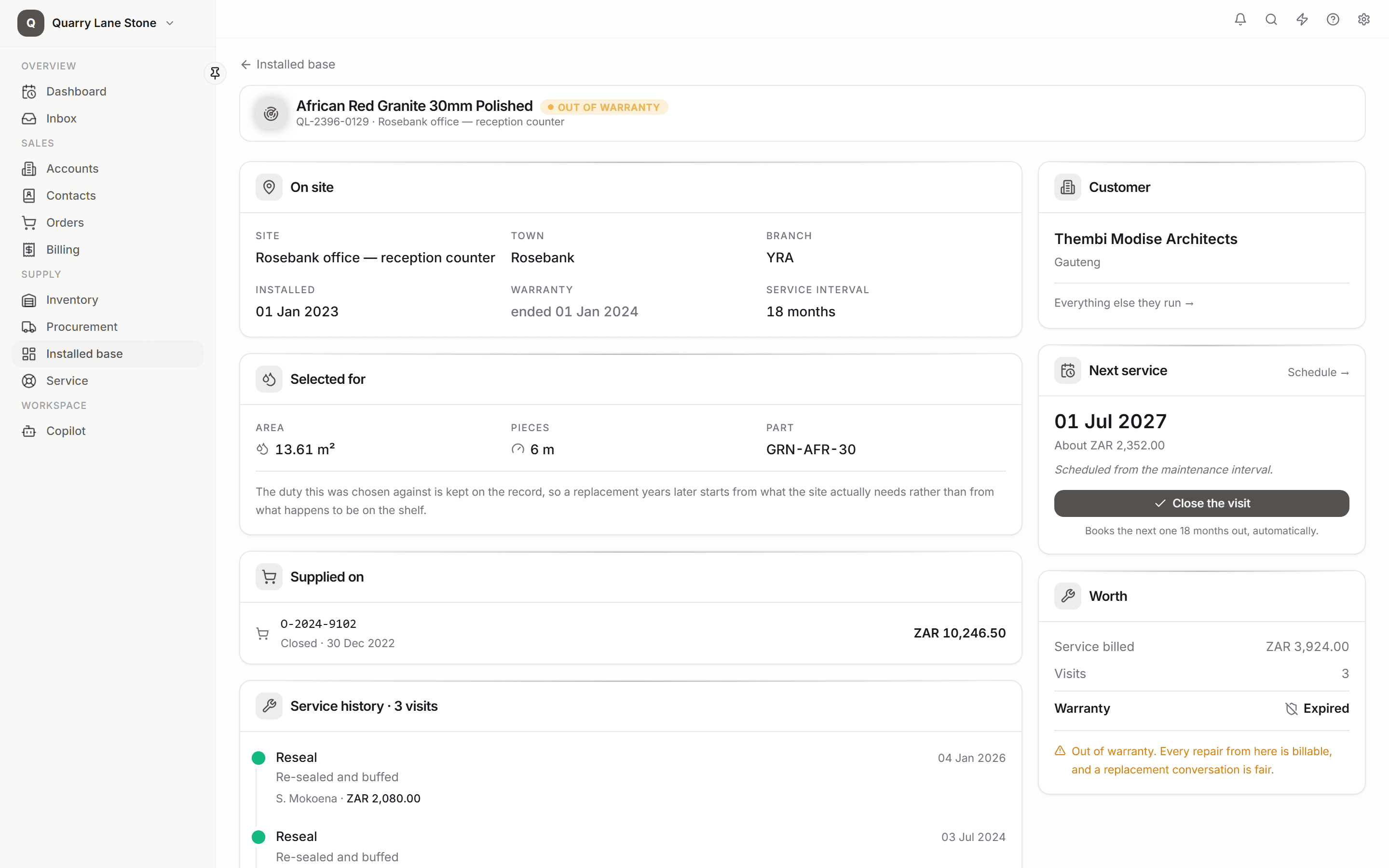
Task: Open order O-2024-9102 row
Action: click(630, 633)
